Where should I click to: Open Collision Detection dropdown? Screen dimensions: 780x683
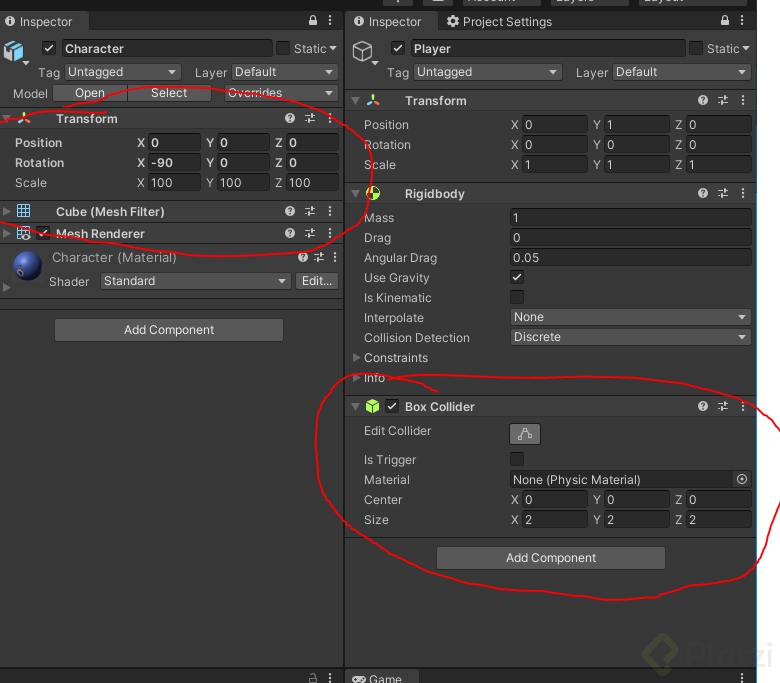[630, 337]
